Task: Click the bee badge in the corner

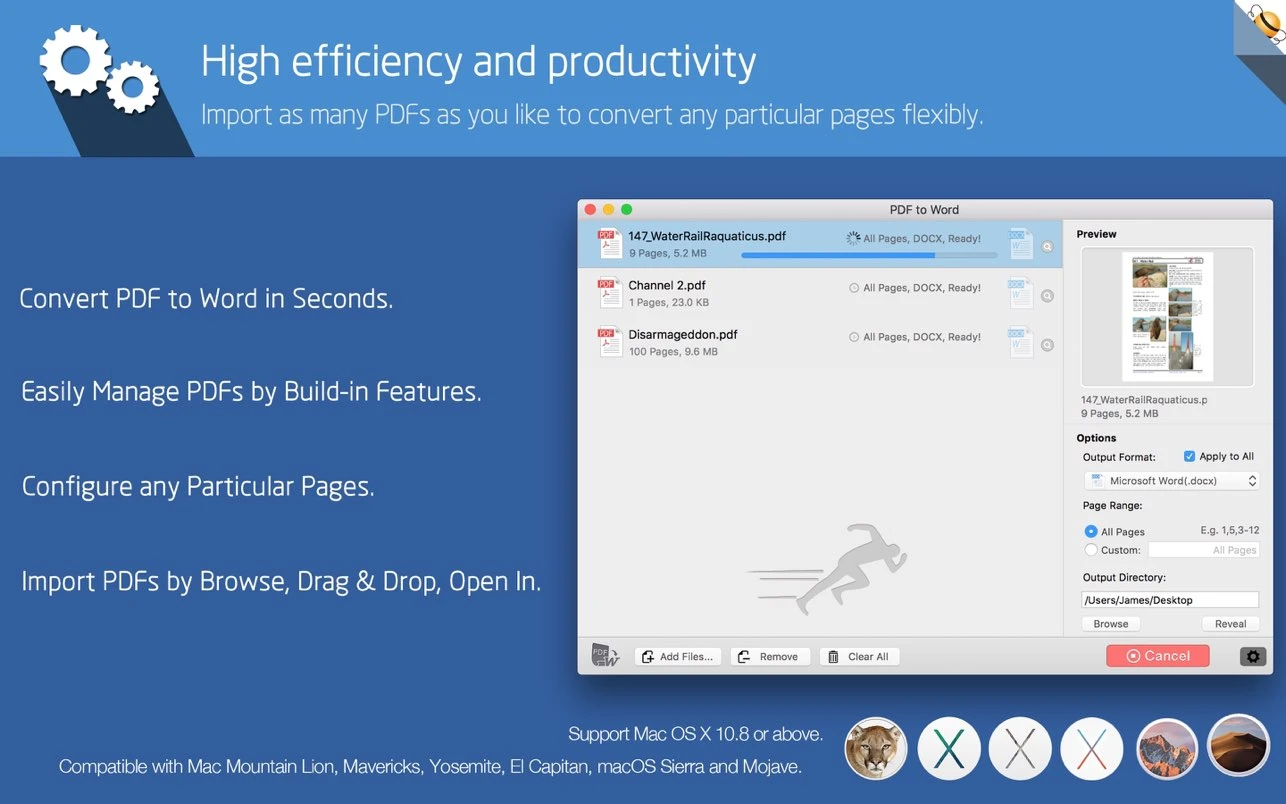Action: tap(1266, 24)
